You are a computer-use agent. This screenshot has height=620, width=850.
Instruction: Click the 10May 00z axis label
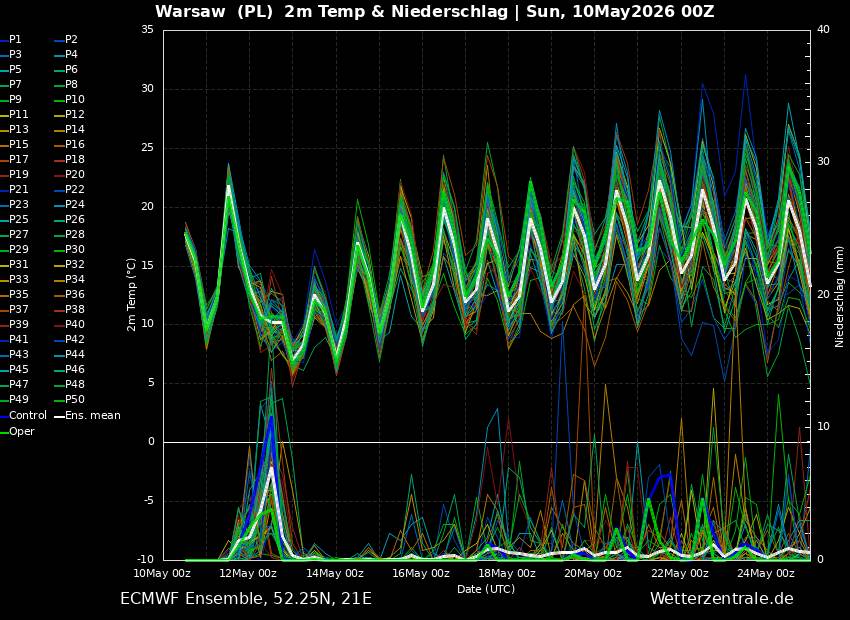(163, 573)
